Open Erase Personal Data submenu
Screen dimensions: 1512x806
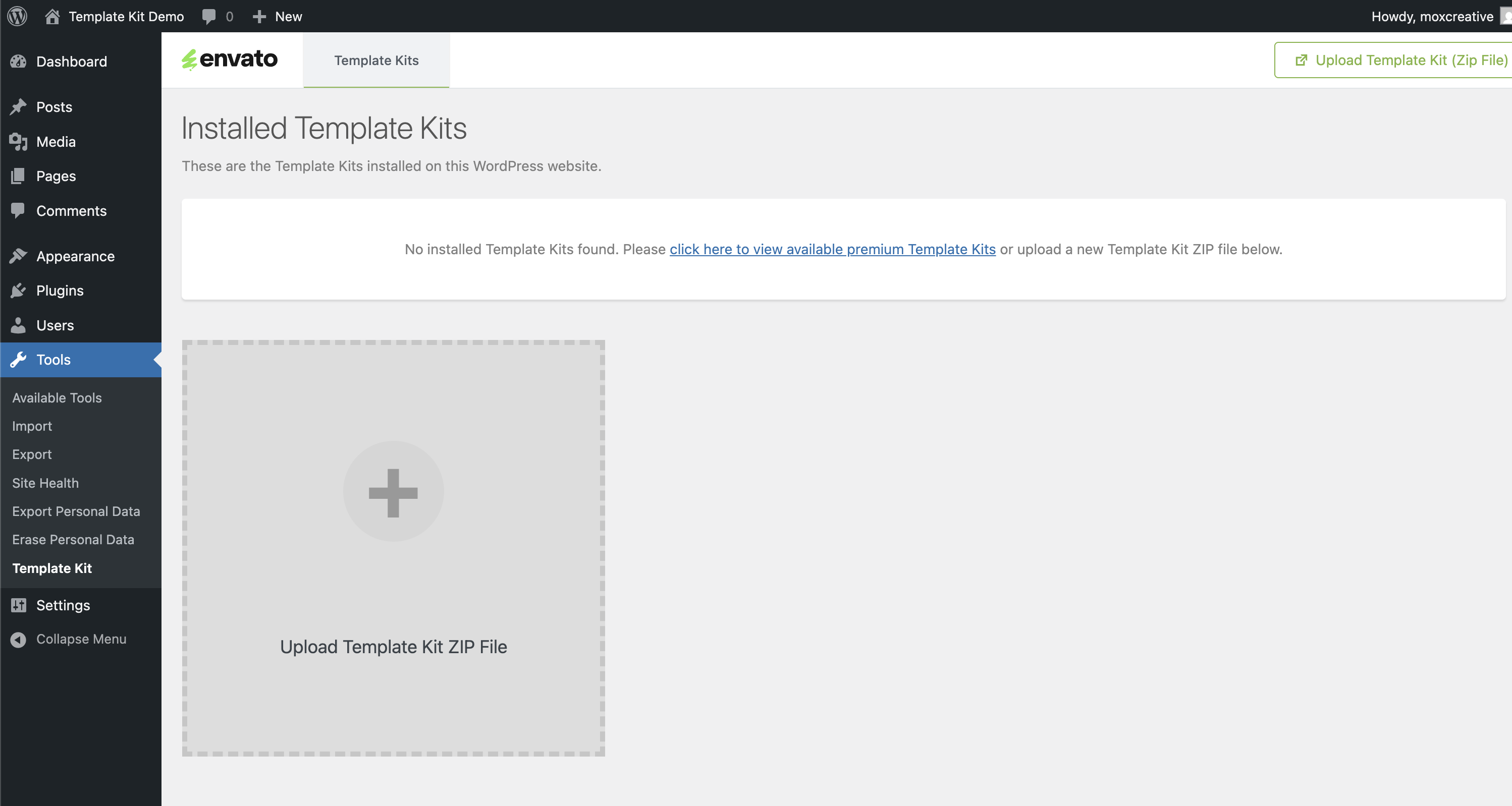pos(73,540)
